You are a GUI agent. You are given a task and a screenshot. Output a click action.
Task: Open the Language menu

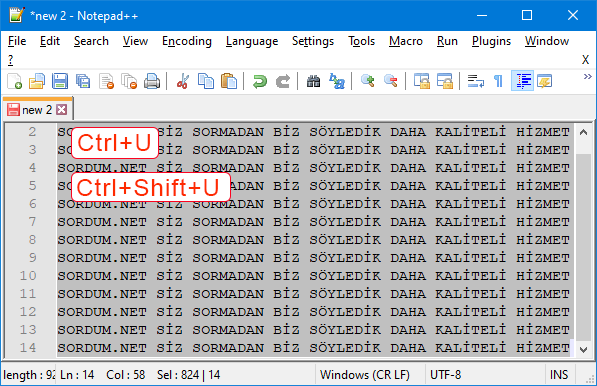[252, 41]
